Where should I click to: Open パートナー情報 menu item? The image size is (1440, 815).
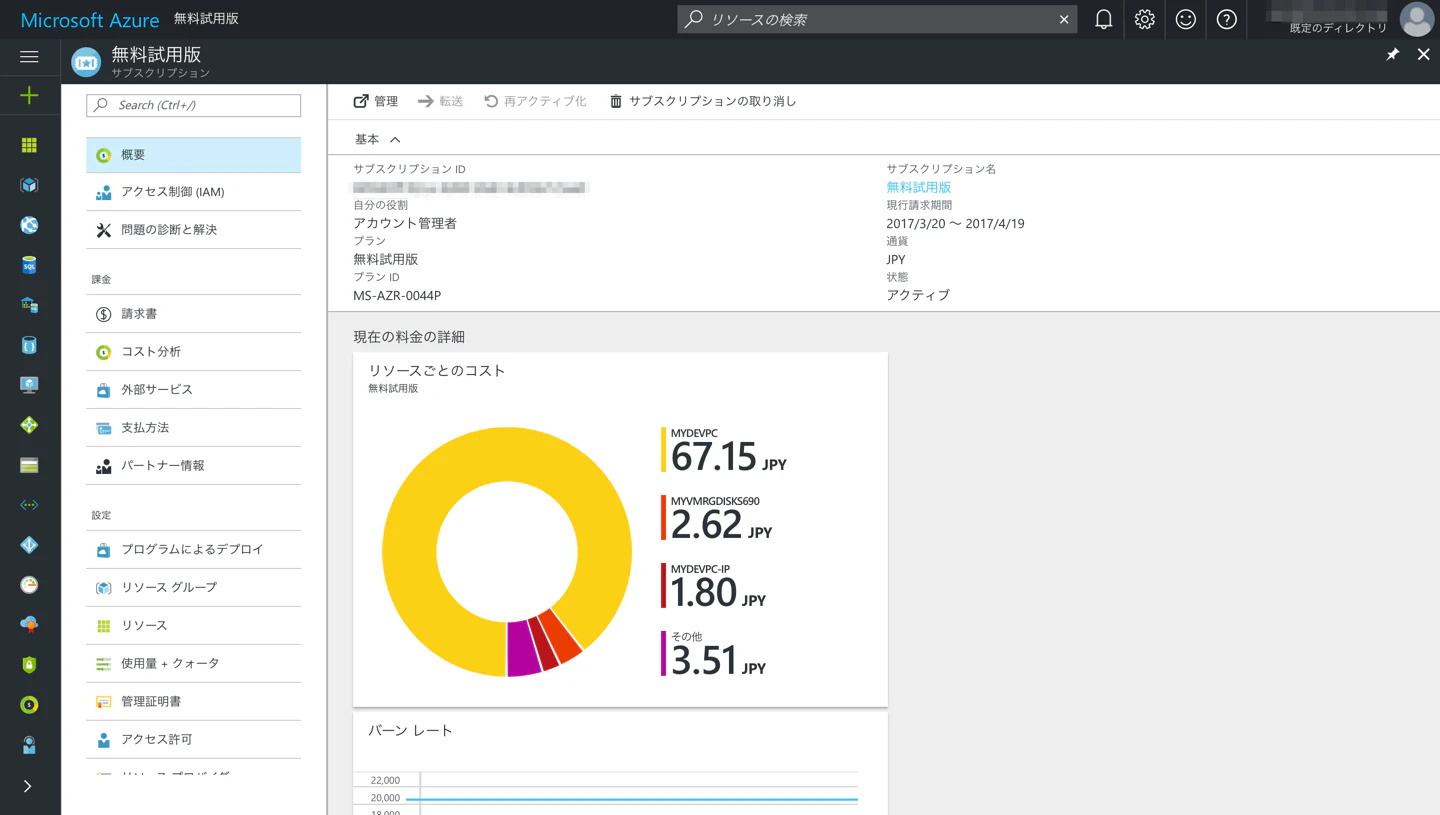(x=193, y=466)
